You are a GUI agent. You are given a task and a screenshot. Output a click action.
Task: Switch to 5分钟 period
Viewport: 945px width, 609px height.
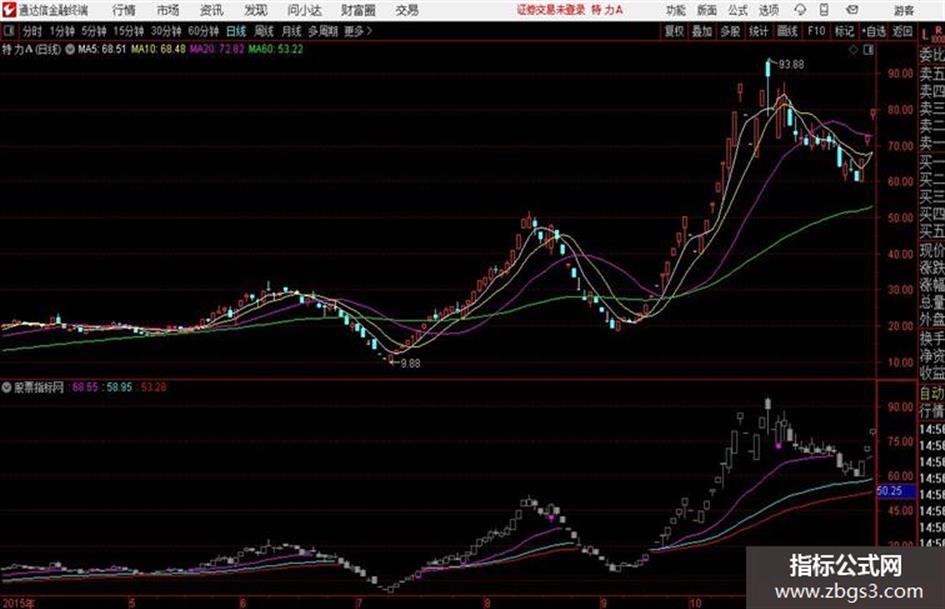click(x=94, y=31)
